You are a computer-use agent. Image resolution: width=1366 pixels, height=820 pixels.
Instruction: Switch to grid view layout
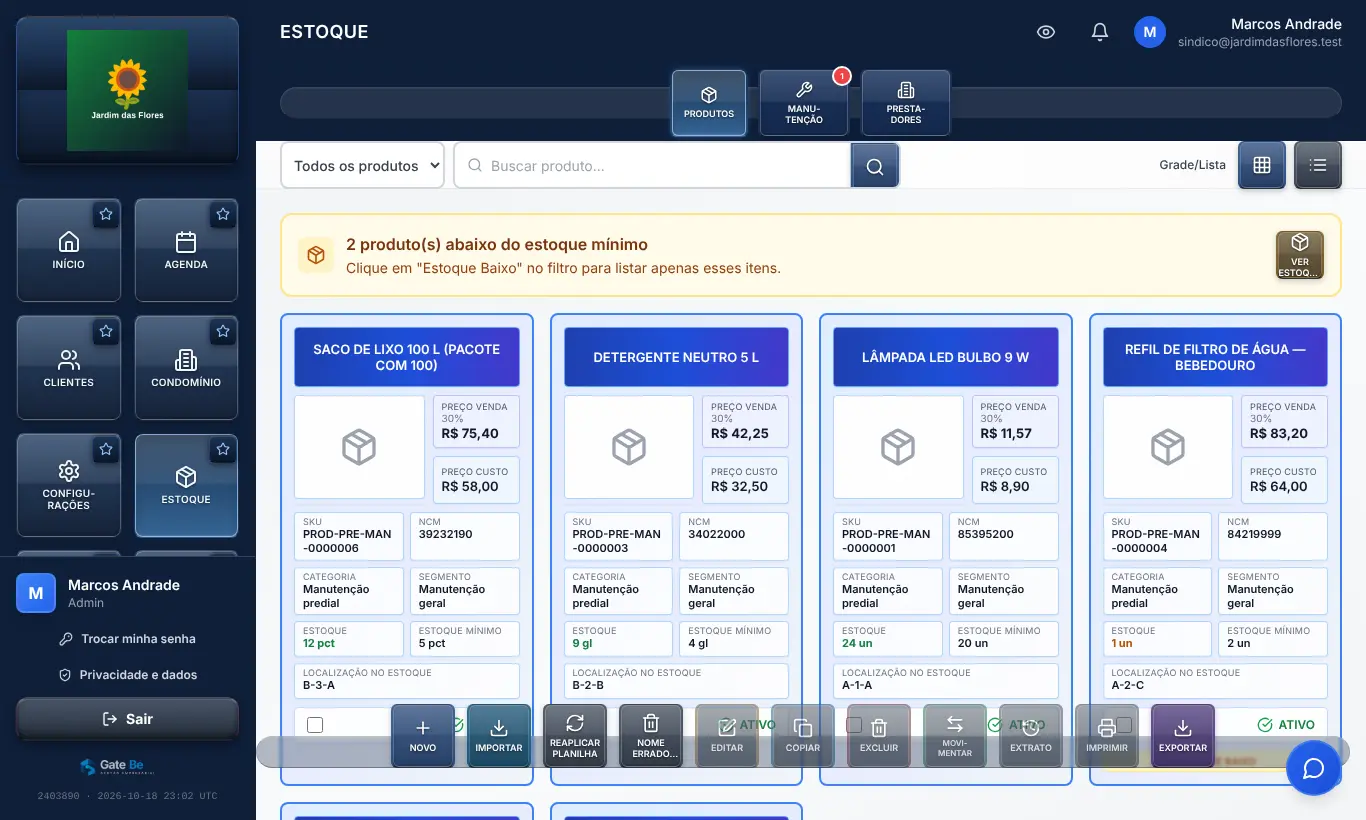(x=1262, y=165)
